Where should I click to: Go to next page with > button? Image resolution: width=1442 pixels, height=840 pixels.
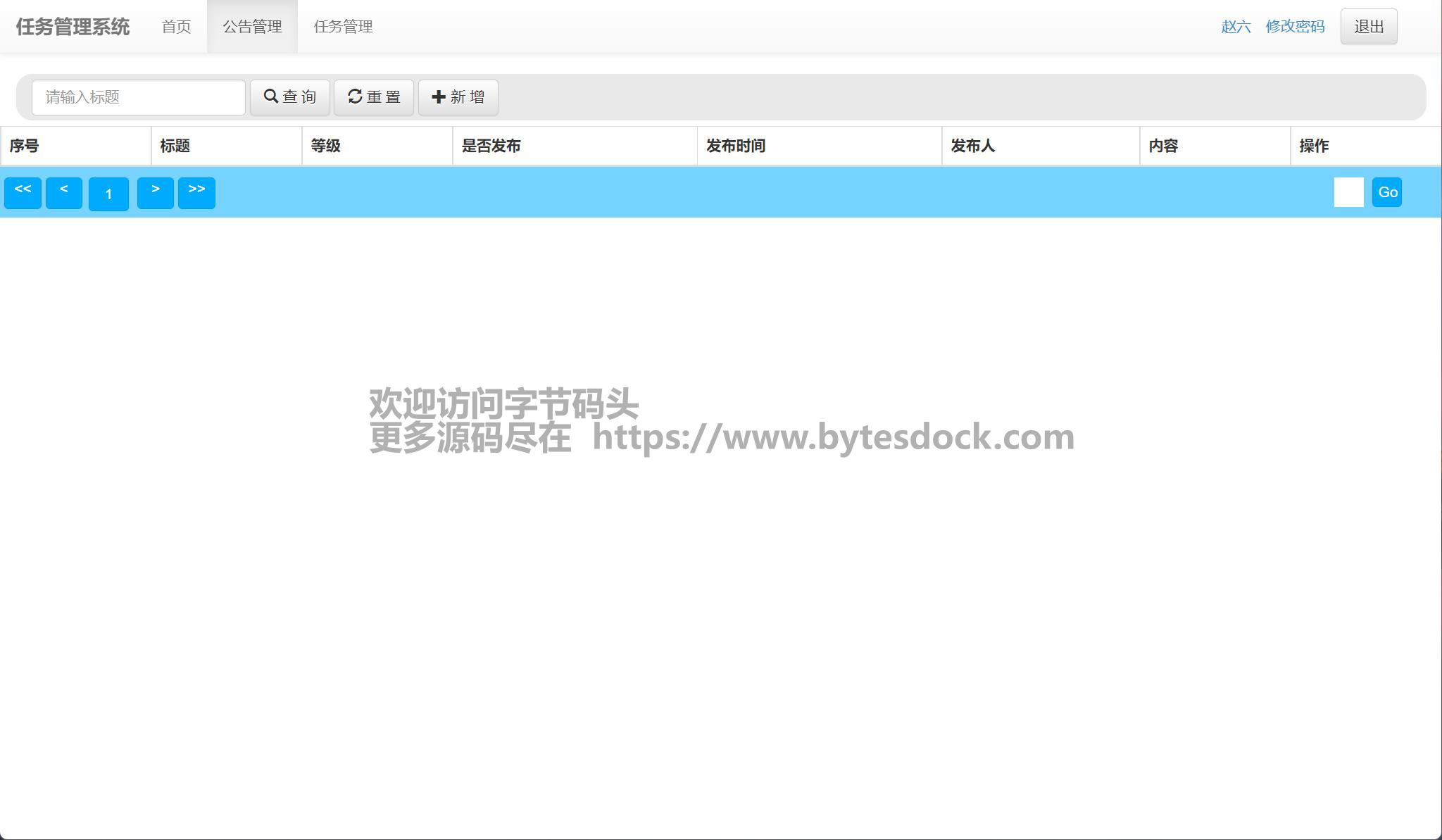(x=155, y=193)
